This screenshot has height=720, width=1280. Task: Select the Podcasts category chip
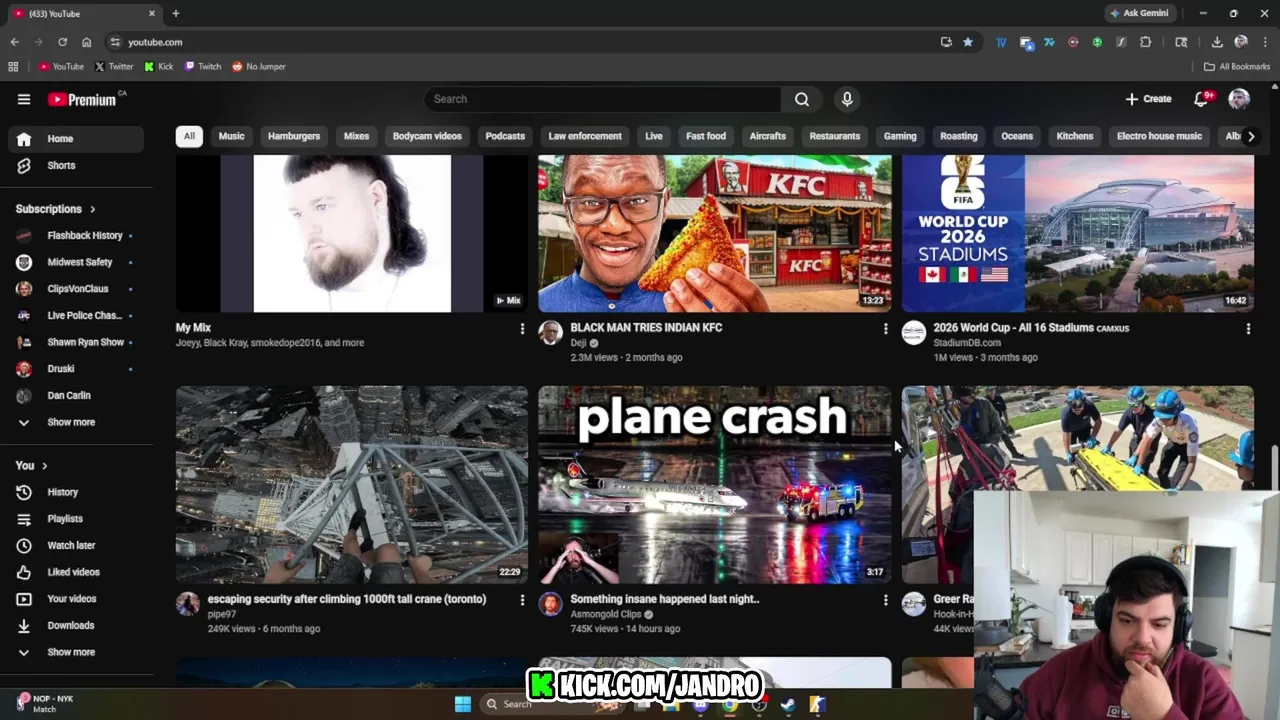(505, 136)
